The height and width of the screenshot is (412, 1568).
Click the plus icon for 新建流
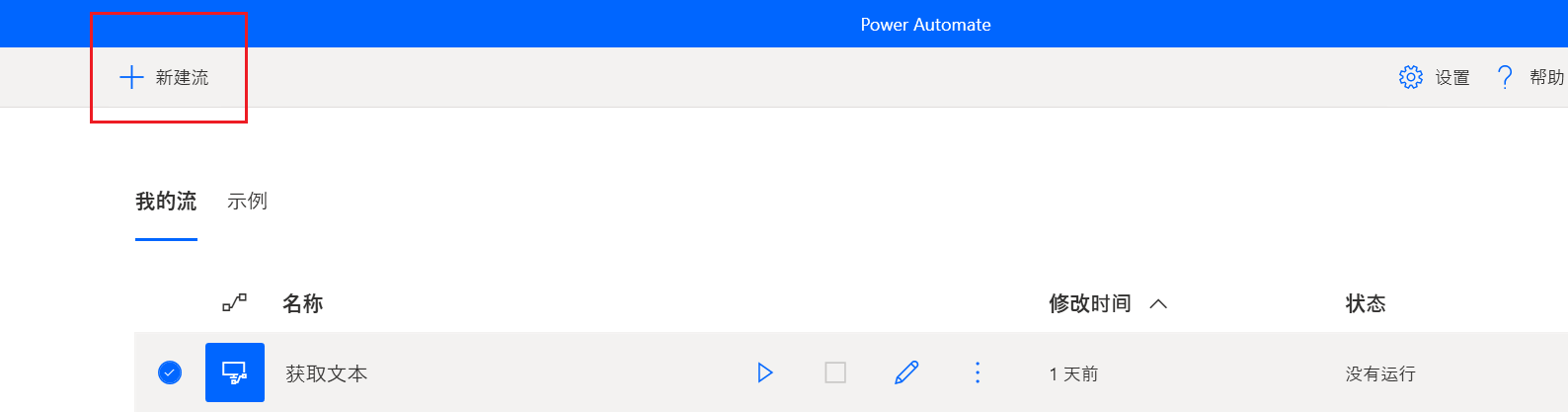[131, 77]
